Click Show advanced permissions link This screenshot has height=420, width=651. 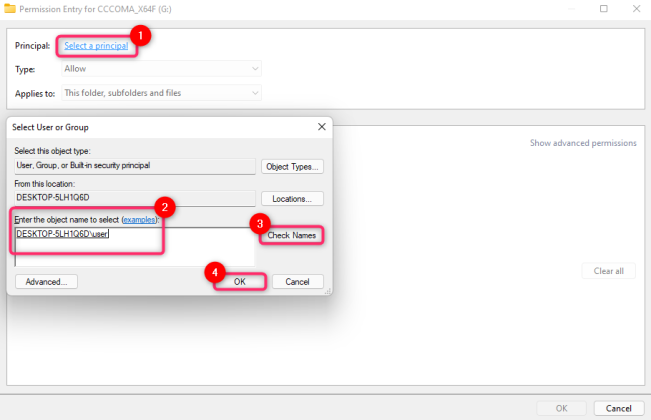coord(583,143)
